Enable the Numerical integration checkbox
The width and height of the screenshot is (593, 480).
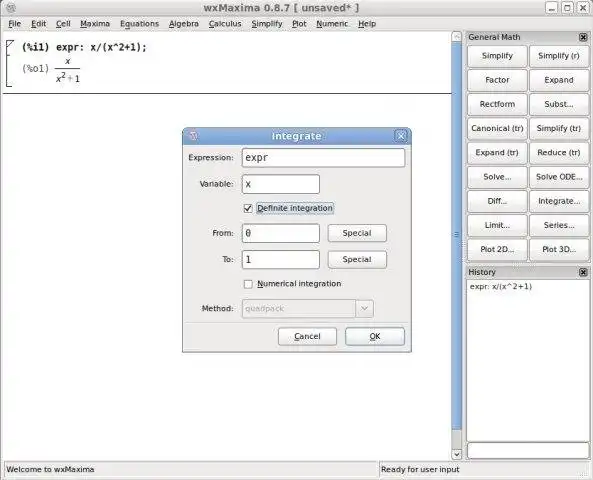click(248, 284)
